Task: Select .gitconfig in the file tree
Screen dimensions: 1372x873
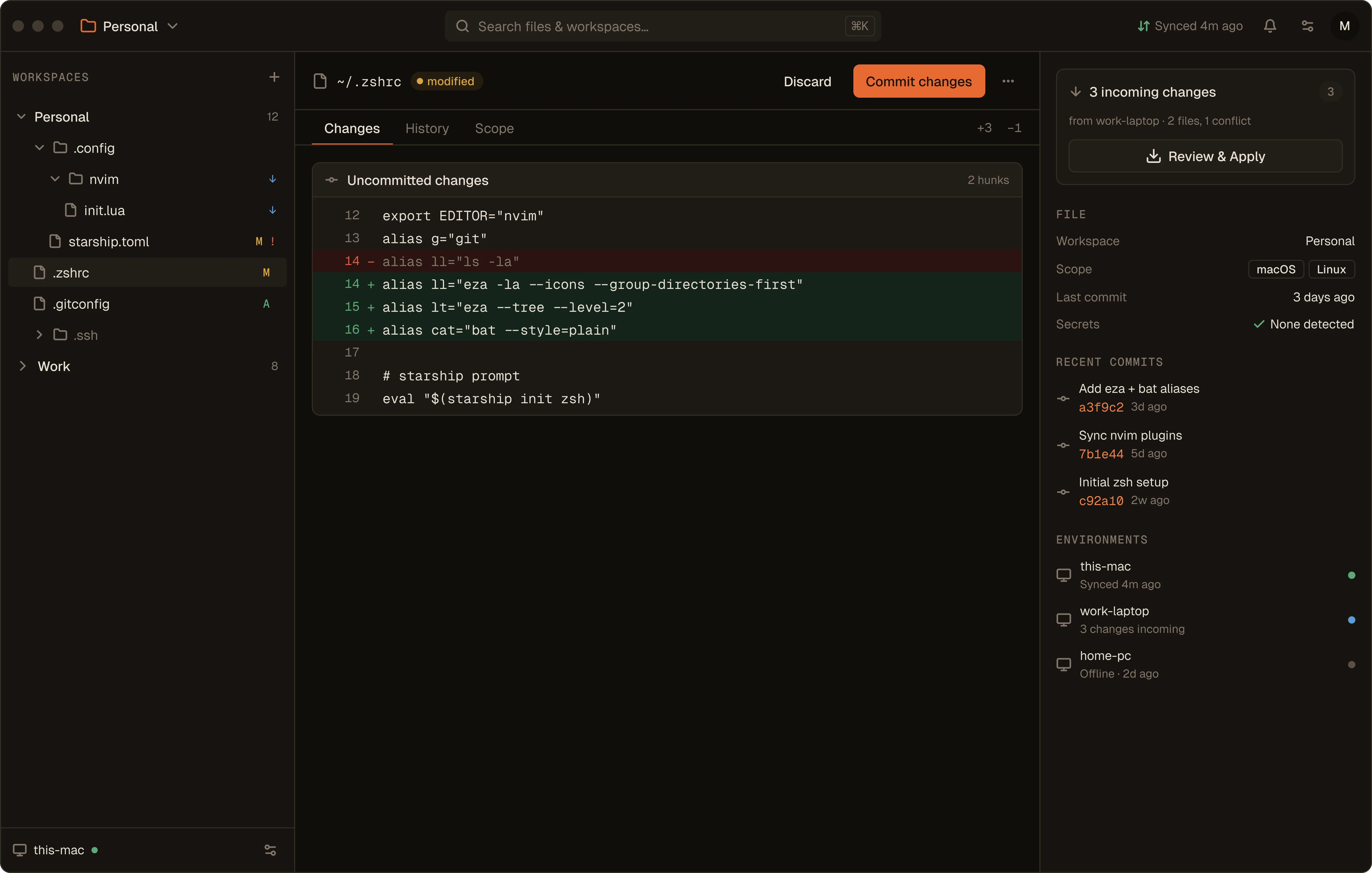Action: point(148,304)
